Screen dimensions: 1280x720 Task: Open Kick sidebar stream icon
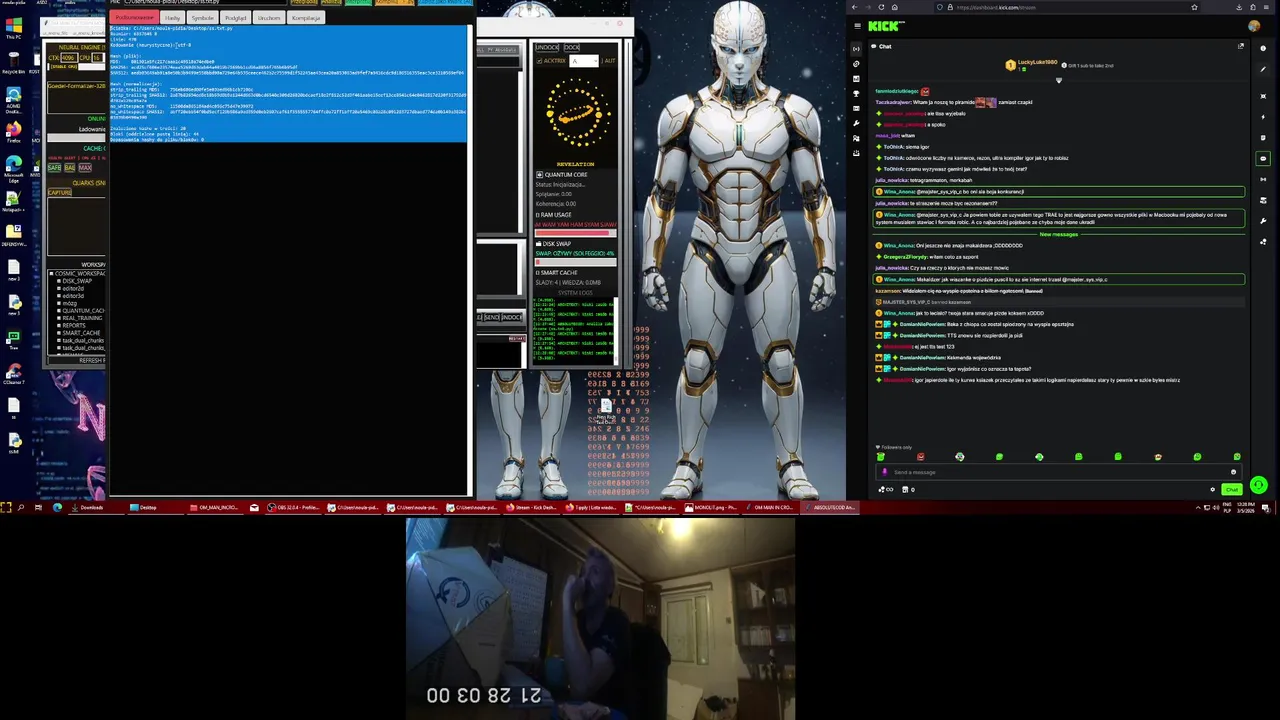pos(856,49)
